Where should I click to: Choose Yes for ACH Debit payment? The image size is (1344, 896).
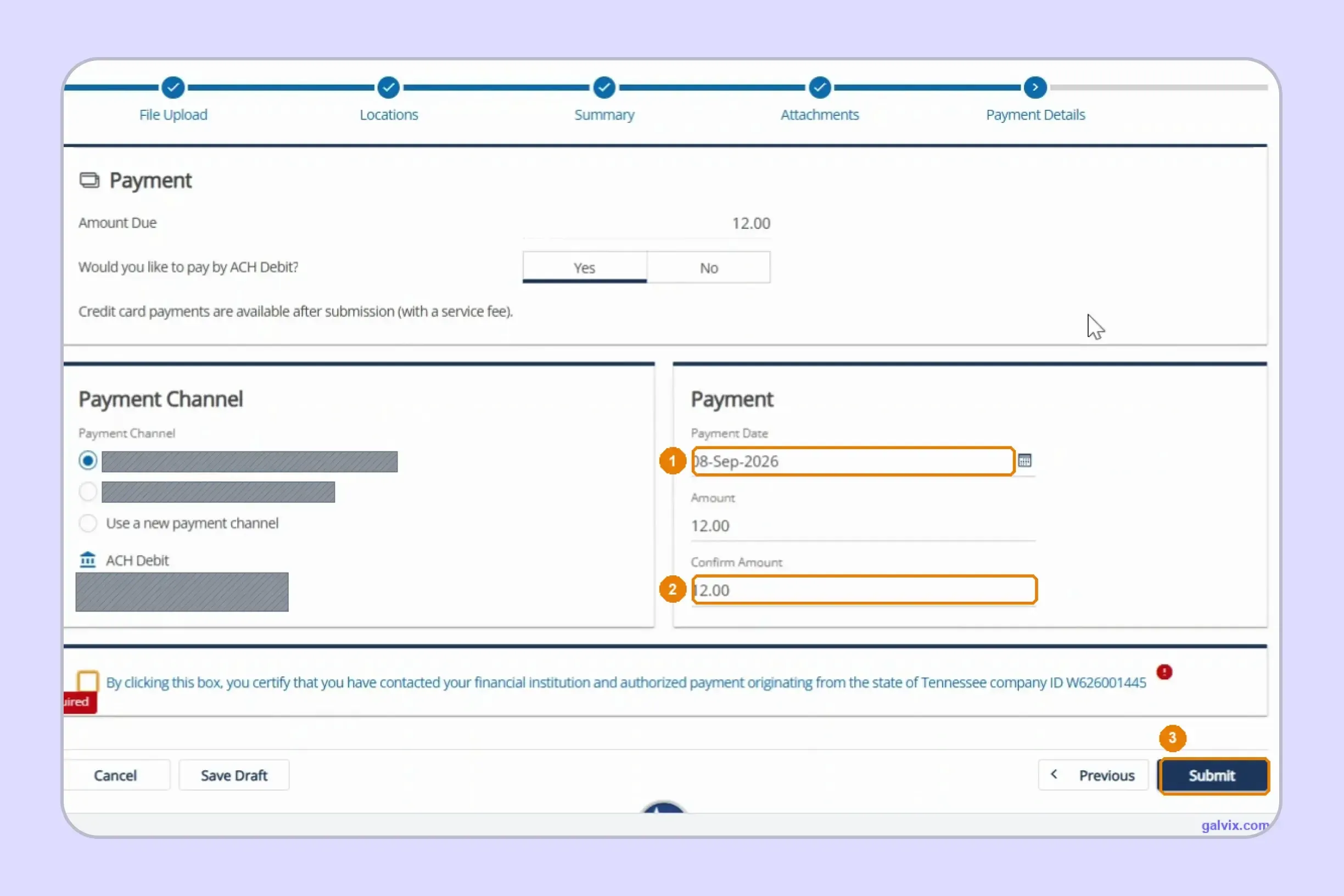585,267
